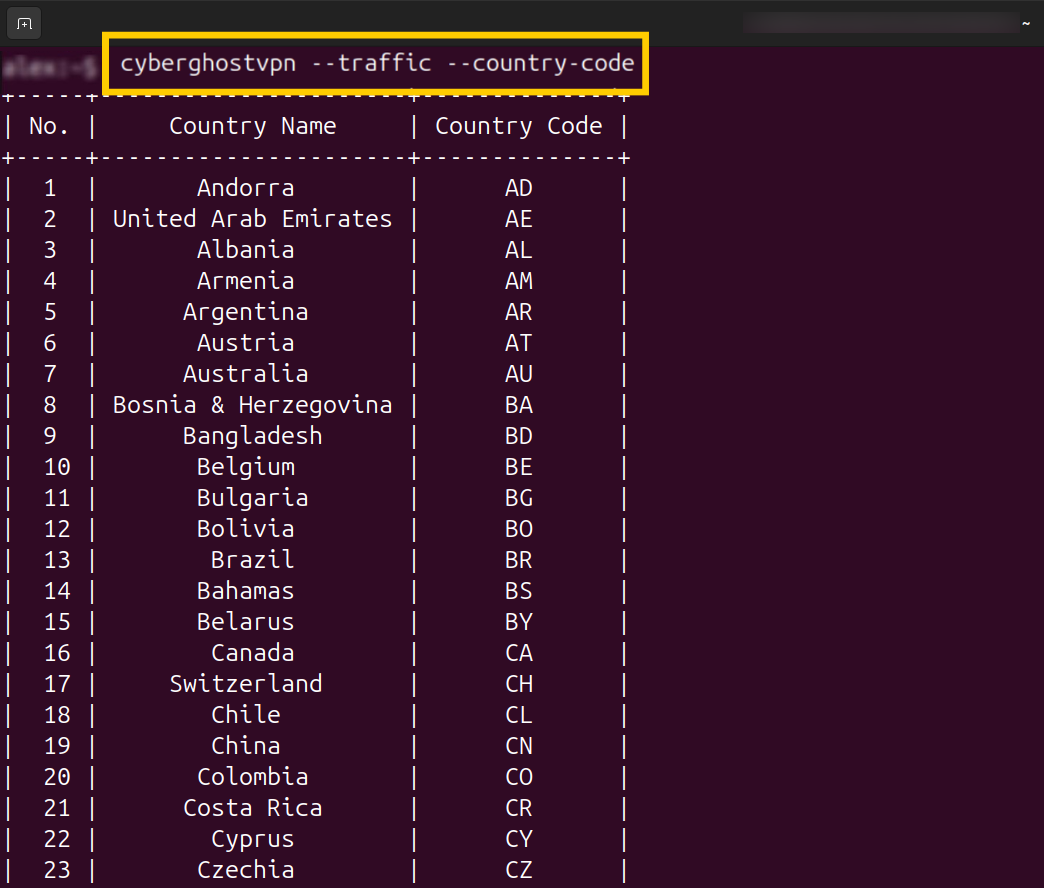Select 'China' in the country list
Viewport: 1044px width, 888px height.
coord(246,746)
